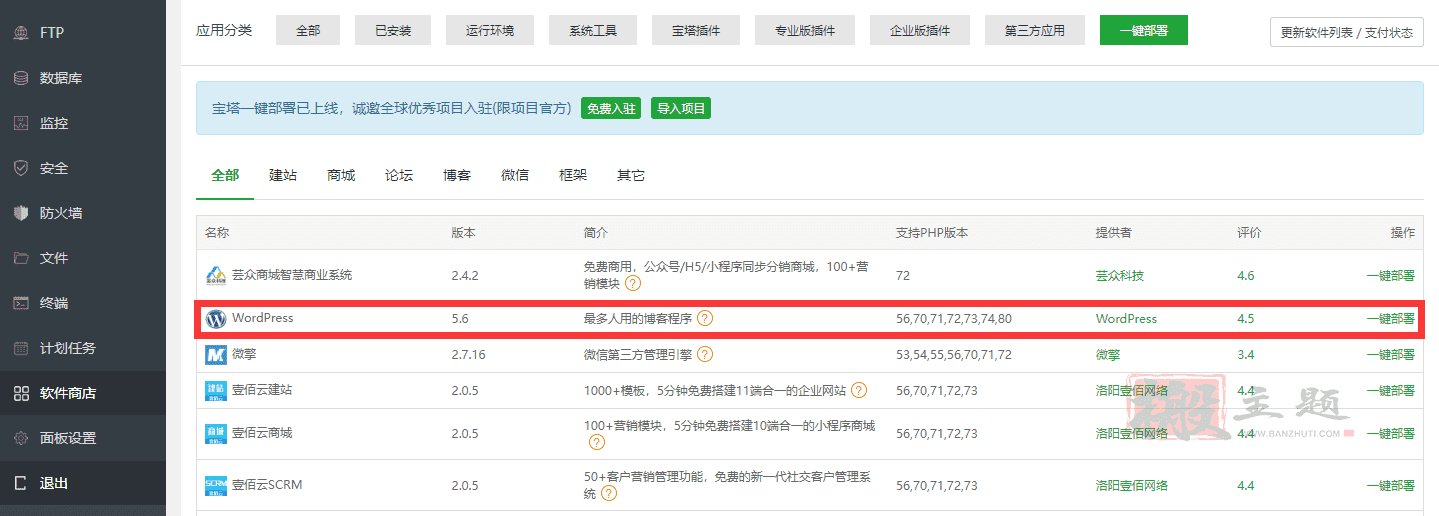Click the security shield check icon
Screen dimensions: 1439x516
21,168
